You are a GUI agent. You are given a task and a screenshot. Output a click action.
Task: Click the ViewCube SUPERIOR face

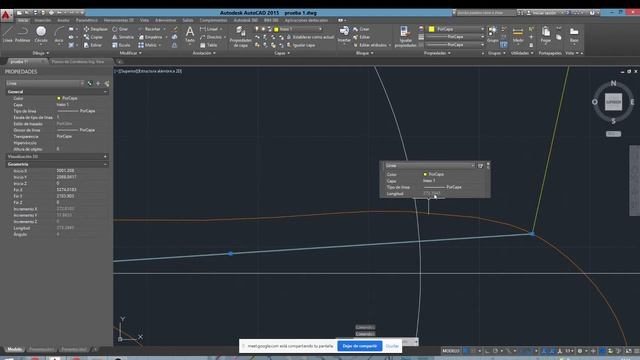[x=613, y=102]
